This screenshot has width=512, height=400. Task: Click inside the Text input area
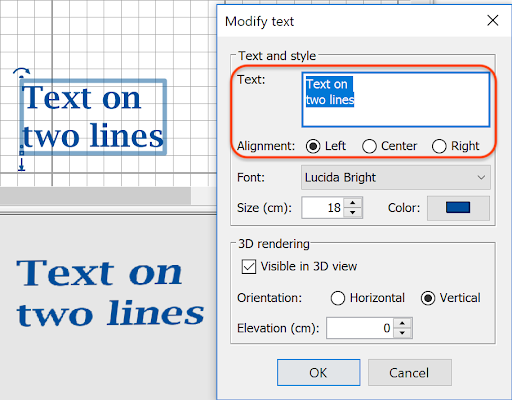396,100
